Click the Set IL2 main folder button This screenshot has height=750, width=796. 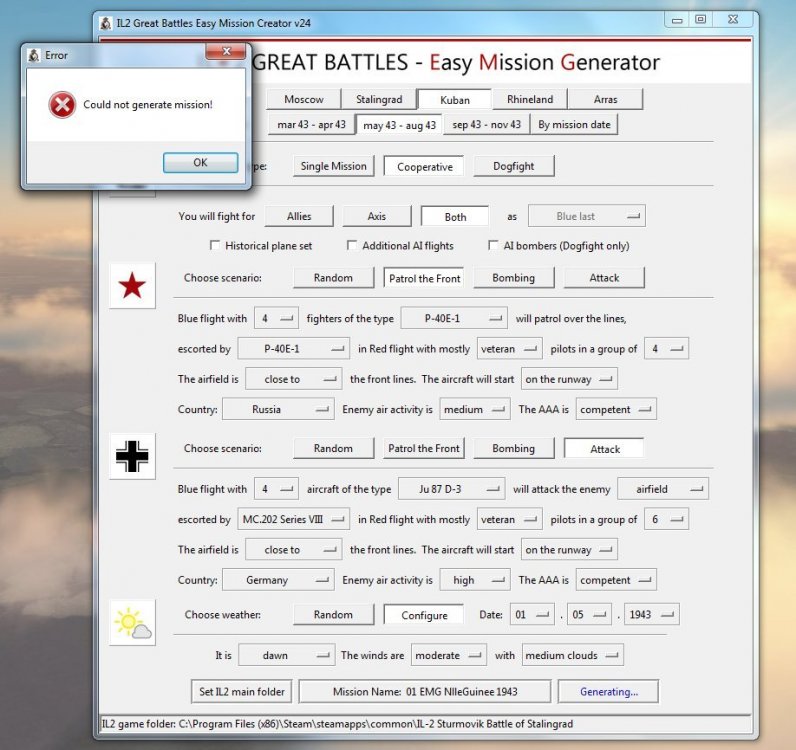240,691
